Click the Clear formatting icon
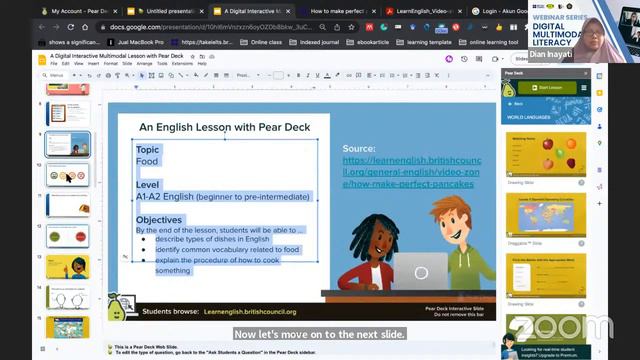 point(437,76)
